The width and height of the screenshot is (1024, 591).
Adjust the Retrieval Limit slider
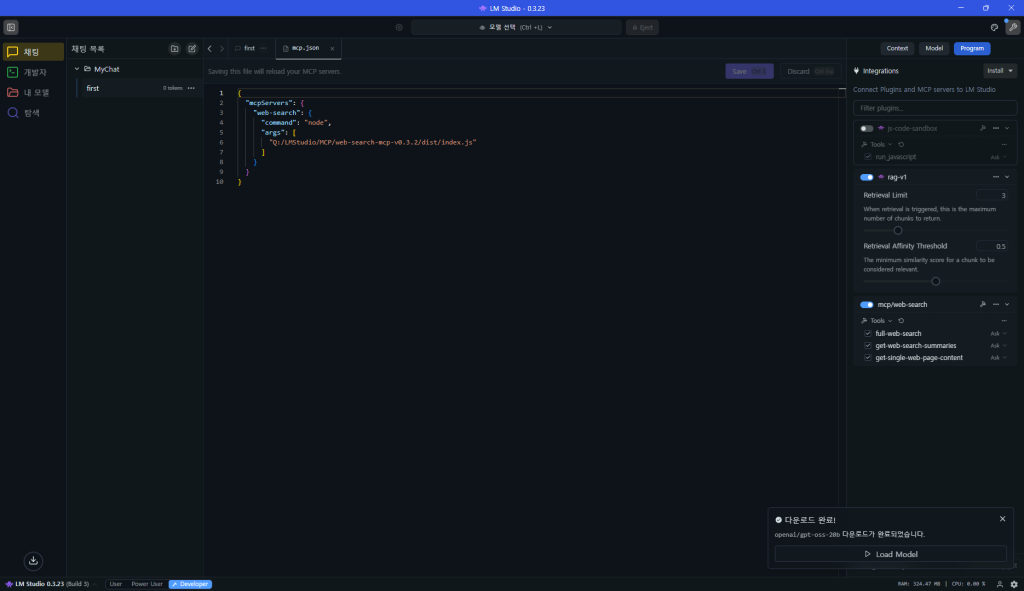898,231
